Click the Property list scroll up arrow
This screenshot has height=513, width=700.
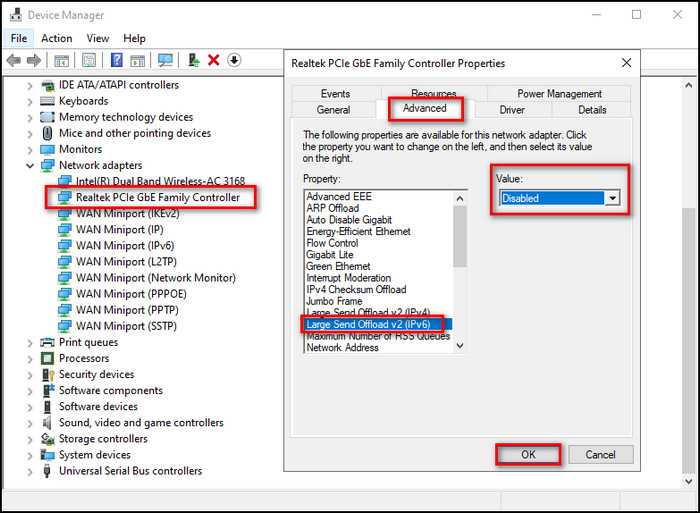(460, 198)
